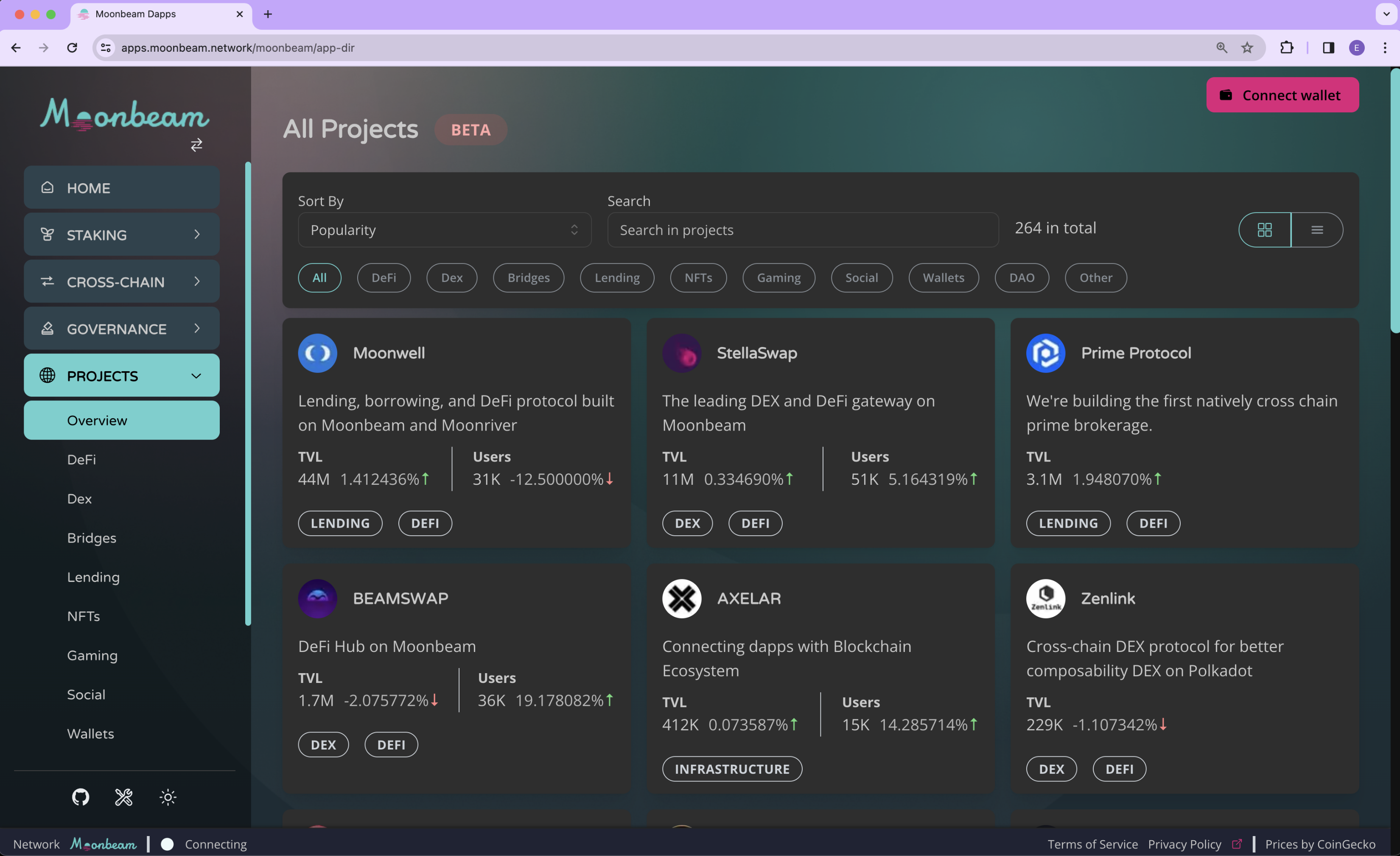Click the BEAMSWAP project logo
Screen dimensions: 1400x856
coord(318,598)
